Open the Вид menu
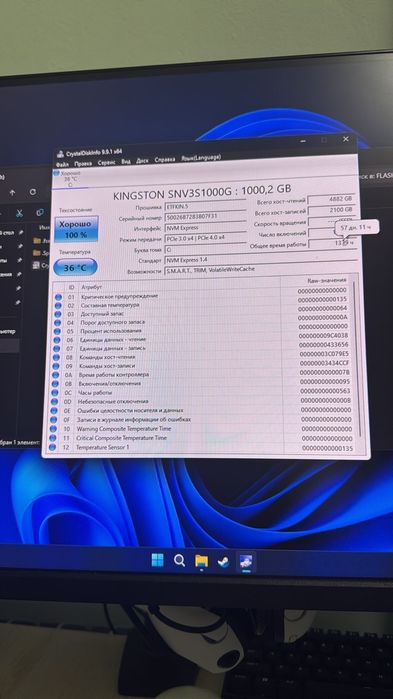This screenshot has height=699, width=393. 126,161
